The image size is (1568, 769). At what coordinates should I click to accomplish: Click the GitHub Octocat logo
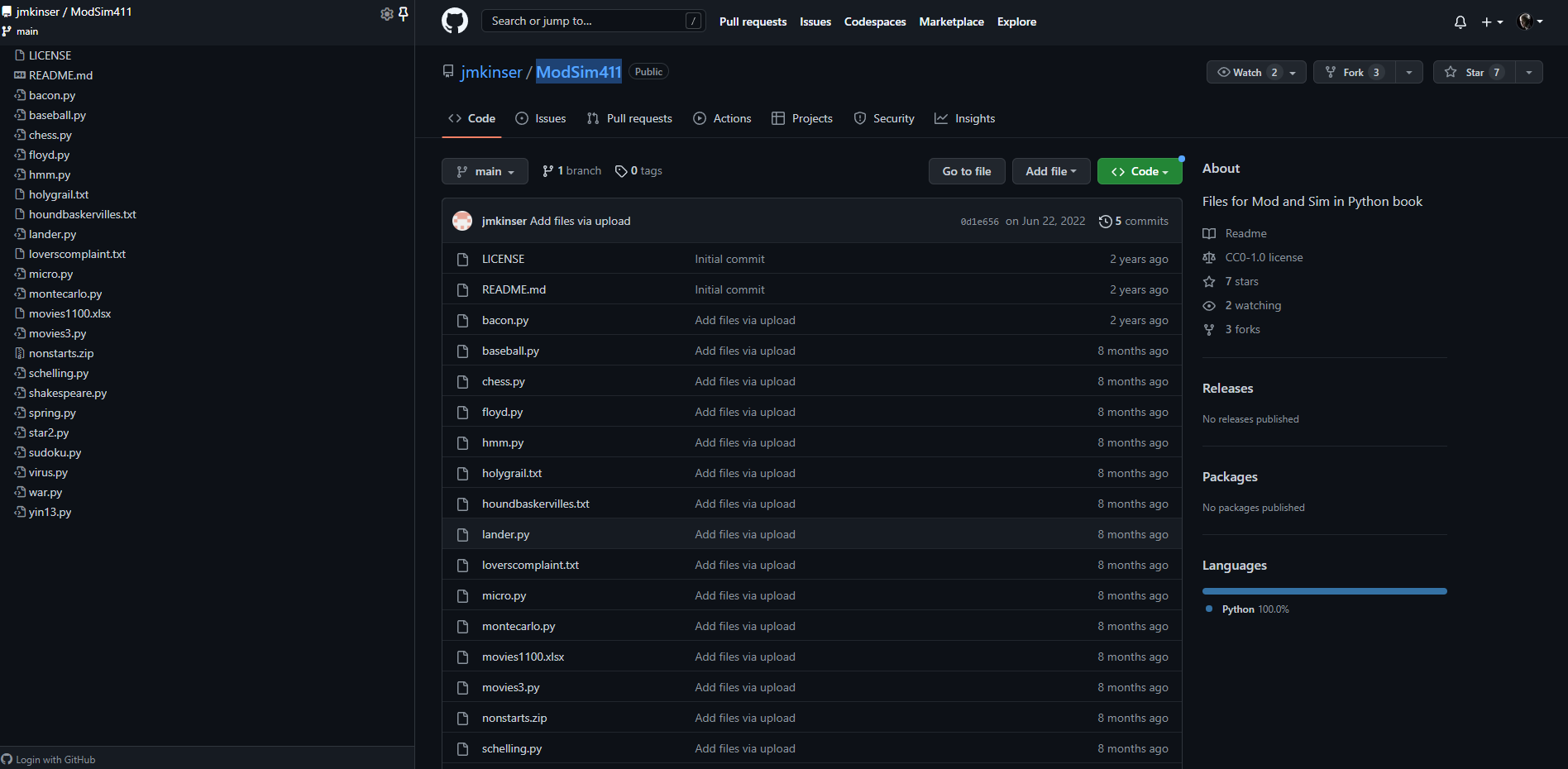(x=455, y=21)
